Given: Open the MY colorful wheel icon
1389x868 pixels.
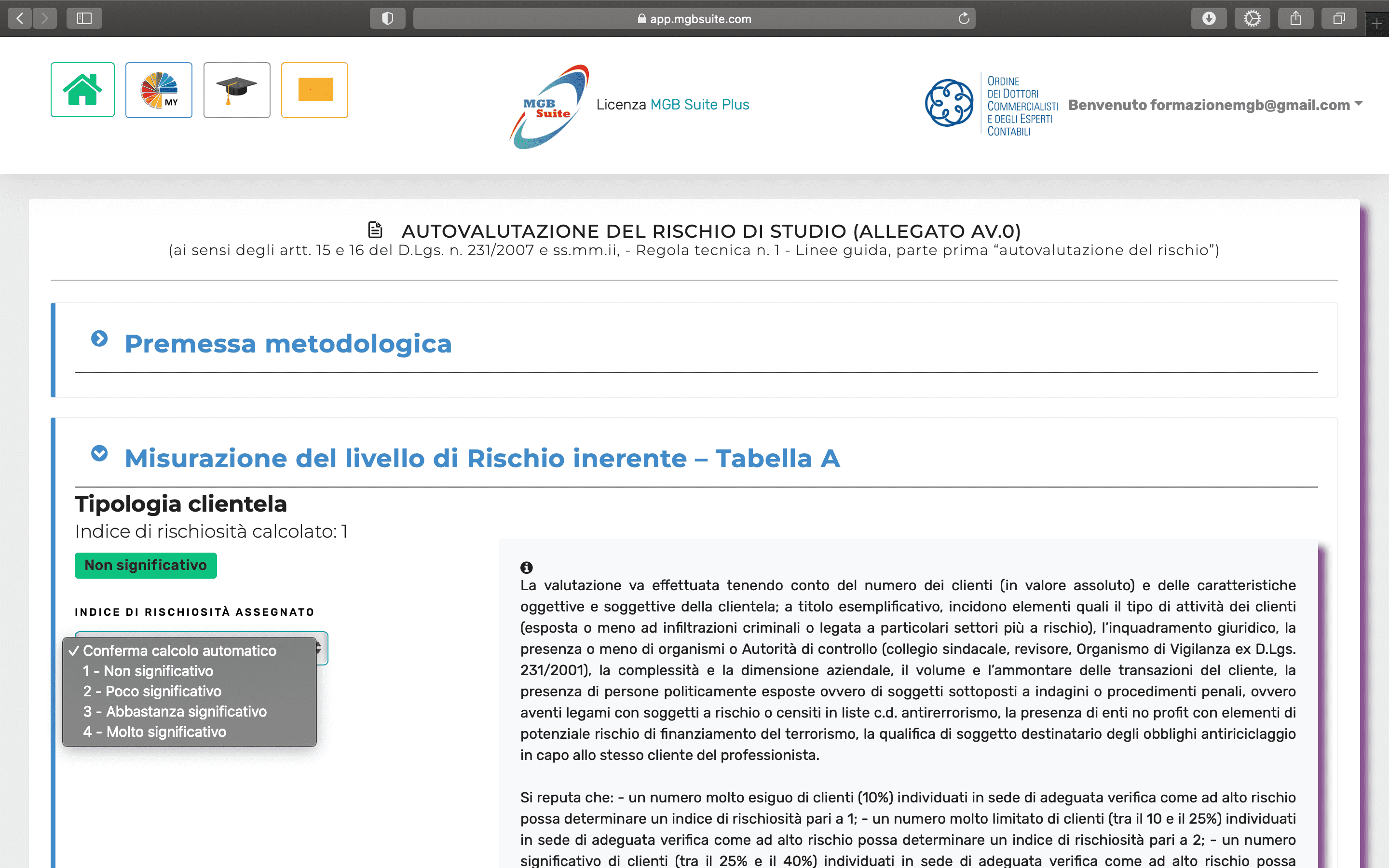Looking at the screenshot, I should (159, 90).
